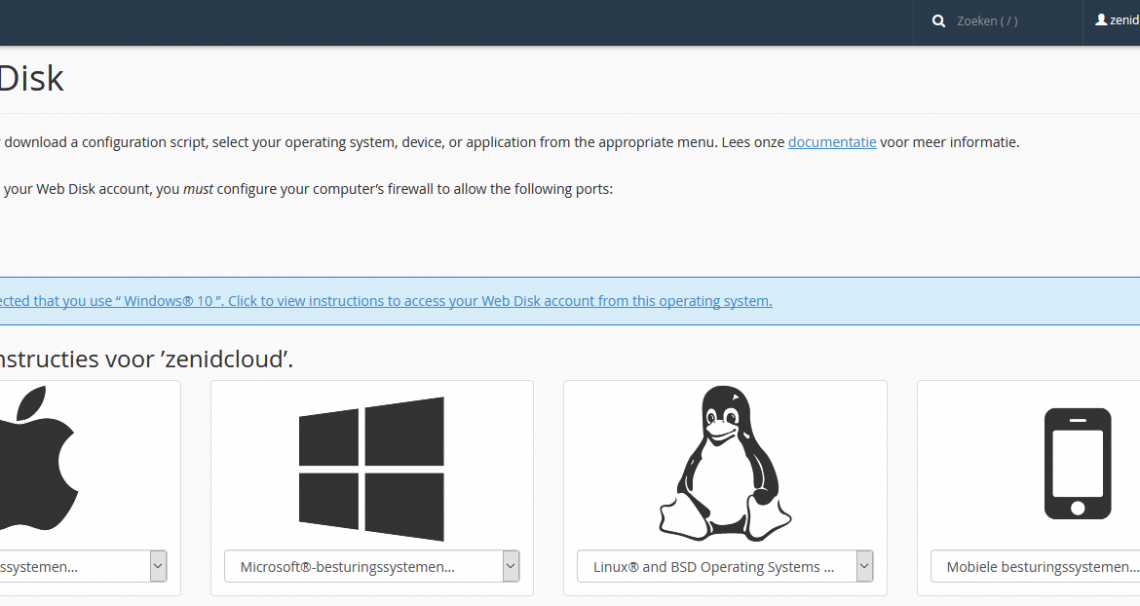Viewport: 1140px width, 606px height.
Task: Open the documentatie link
Action: [832, 142]
